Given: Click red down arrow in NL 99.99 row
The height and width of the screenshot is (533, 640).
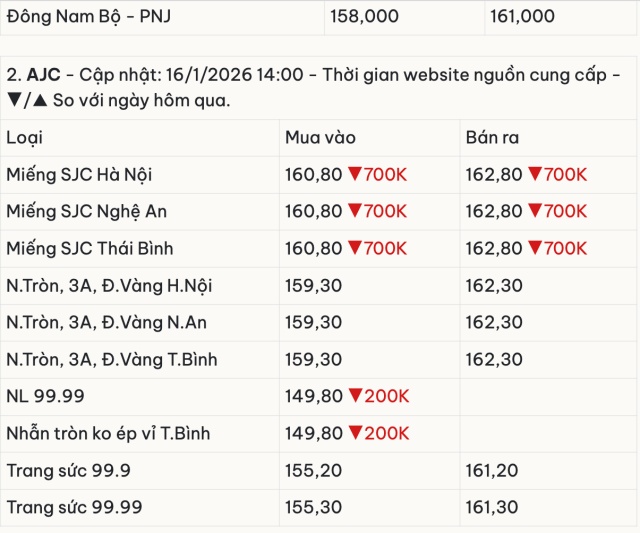Looking at the screenshot, I should coord(354,396).
